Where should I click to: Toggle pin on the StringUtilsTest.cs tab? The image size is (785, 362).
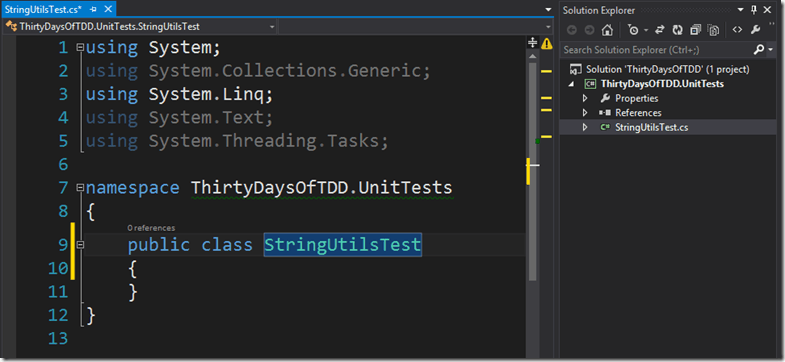click(x=93, y=10)
